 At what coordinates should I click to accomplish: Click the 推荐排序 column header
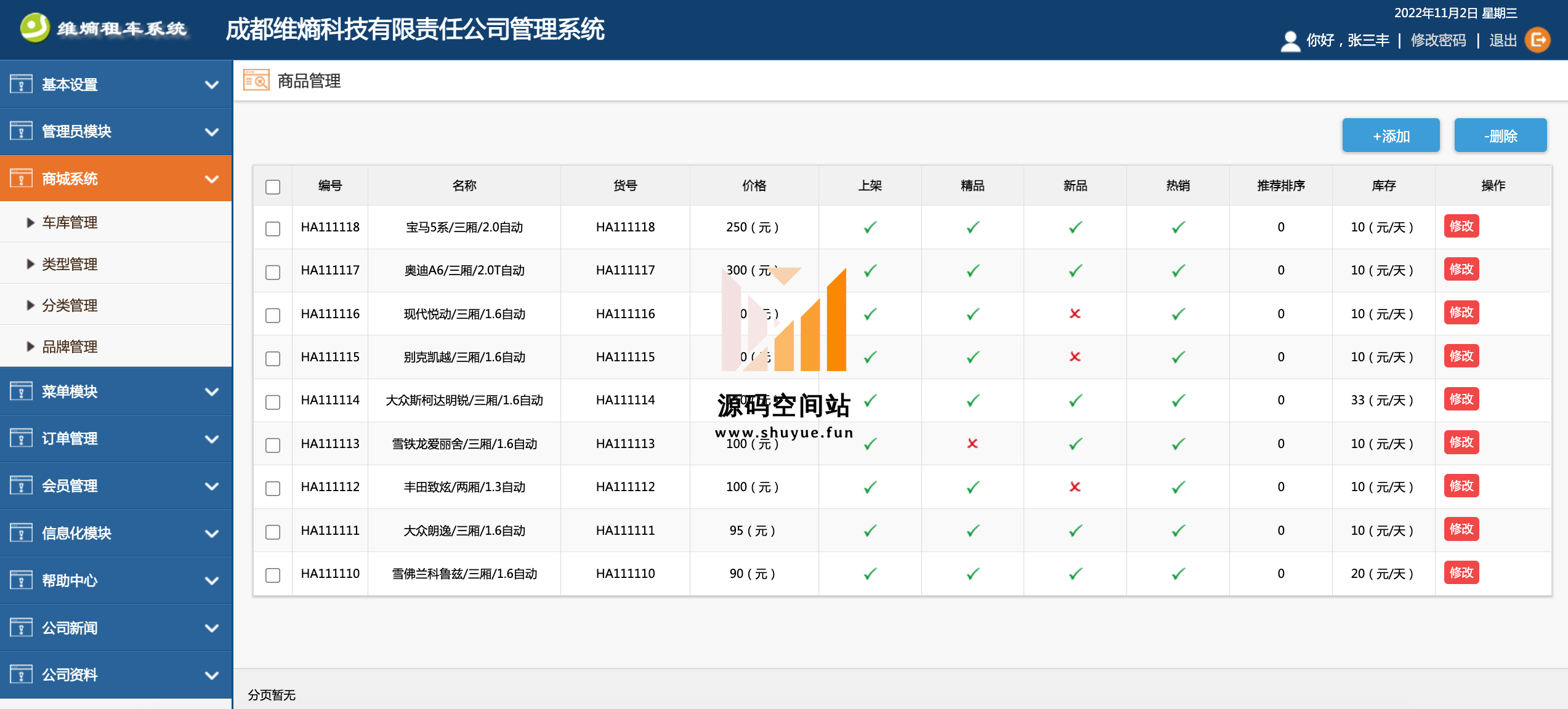(1281, 185)
